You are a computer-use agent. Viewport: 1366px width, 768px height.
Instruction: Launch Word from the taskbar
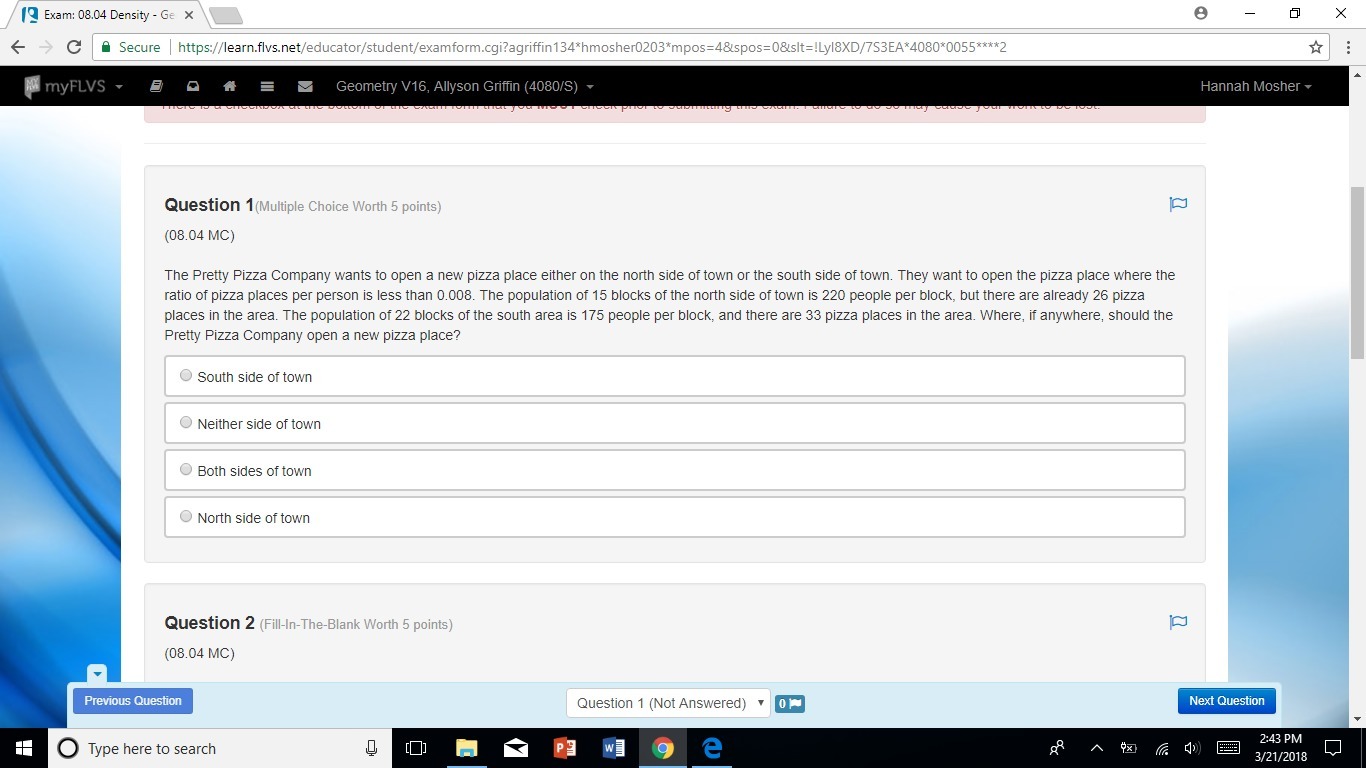point(614,748)
